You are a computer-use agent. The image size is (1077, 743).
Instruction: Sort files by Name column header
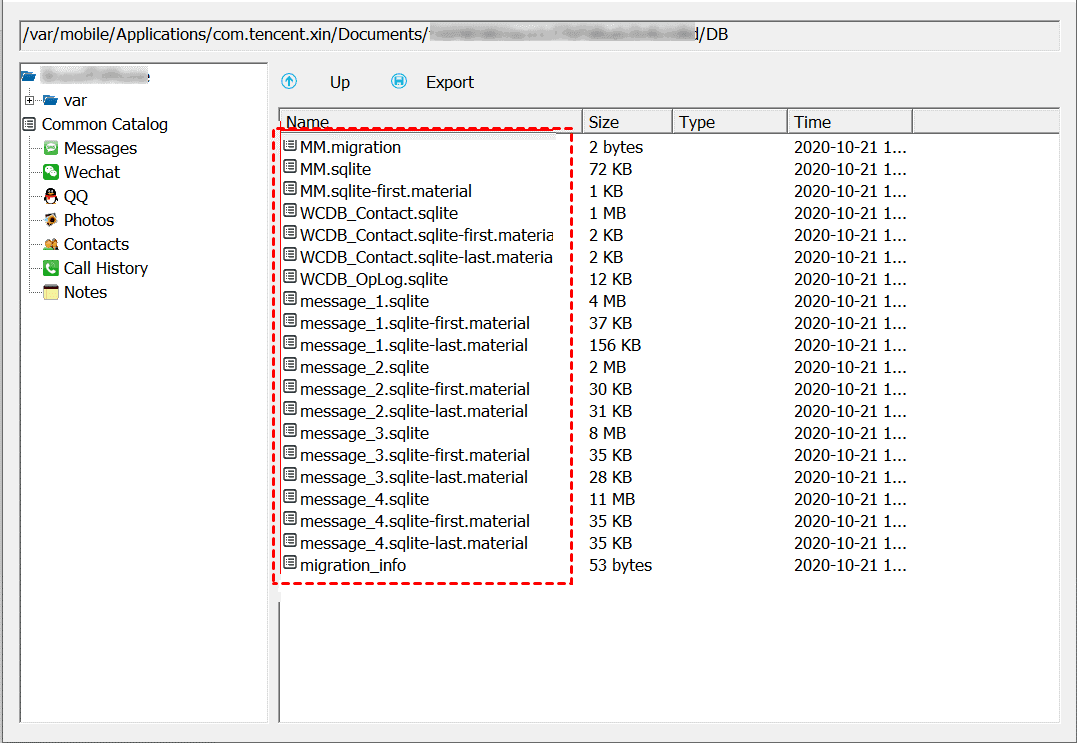click(x=430, y=122)
